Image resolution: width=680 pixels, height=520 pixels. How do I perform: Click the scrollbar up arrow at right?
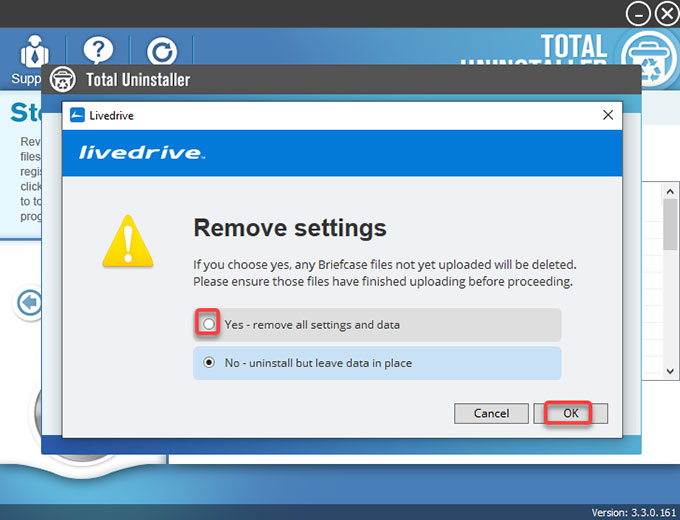click(670, 191)
